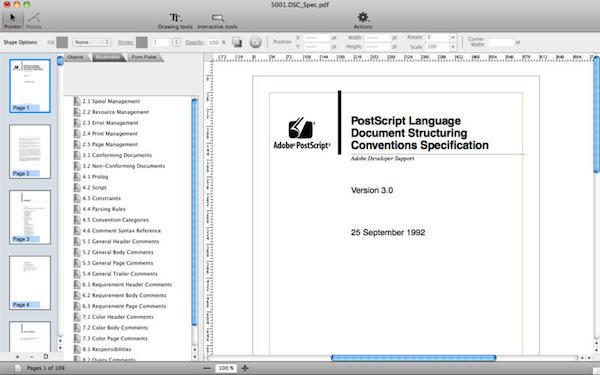Click the bookmark icon for 8.1 Responsibilities
This screenshot has height=375, width=600.
[77, 349]
